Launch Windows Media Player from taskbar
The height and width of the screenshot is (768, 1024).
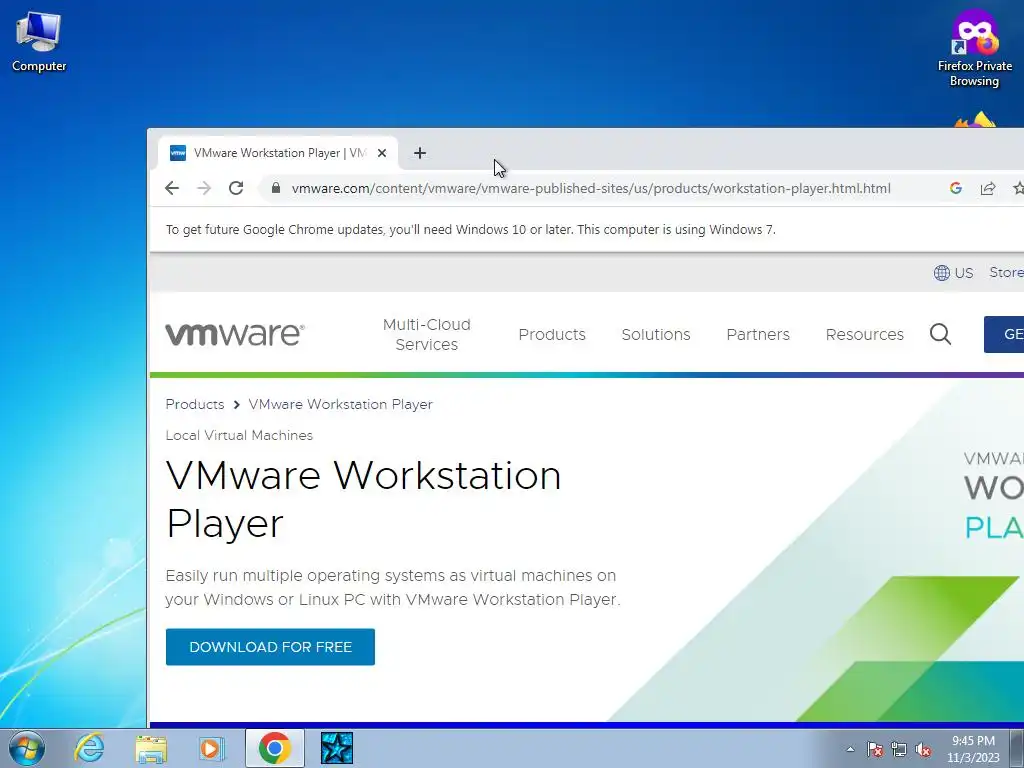212,748
